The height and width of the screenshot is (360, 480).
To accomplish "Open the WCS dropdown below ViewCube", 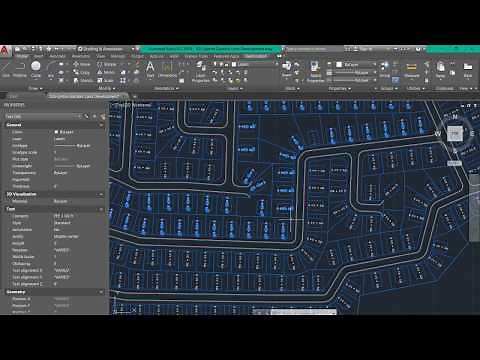I will tap(454, 163).
